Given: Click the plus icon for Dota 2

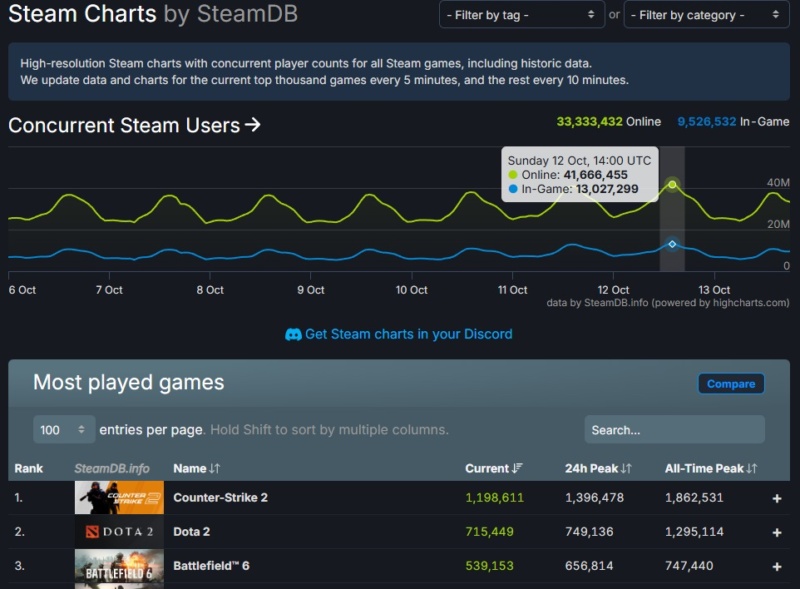Looking at the screenshot, I should click(777, 532).
